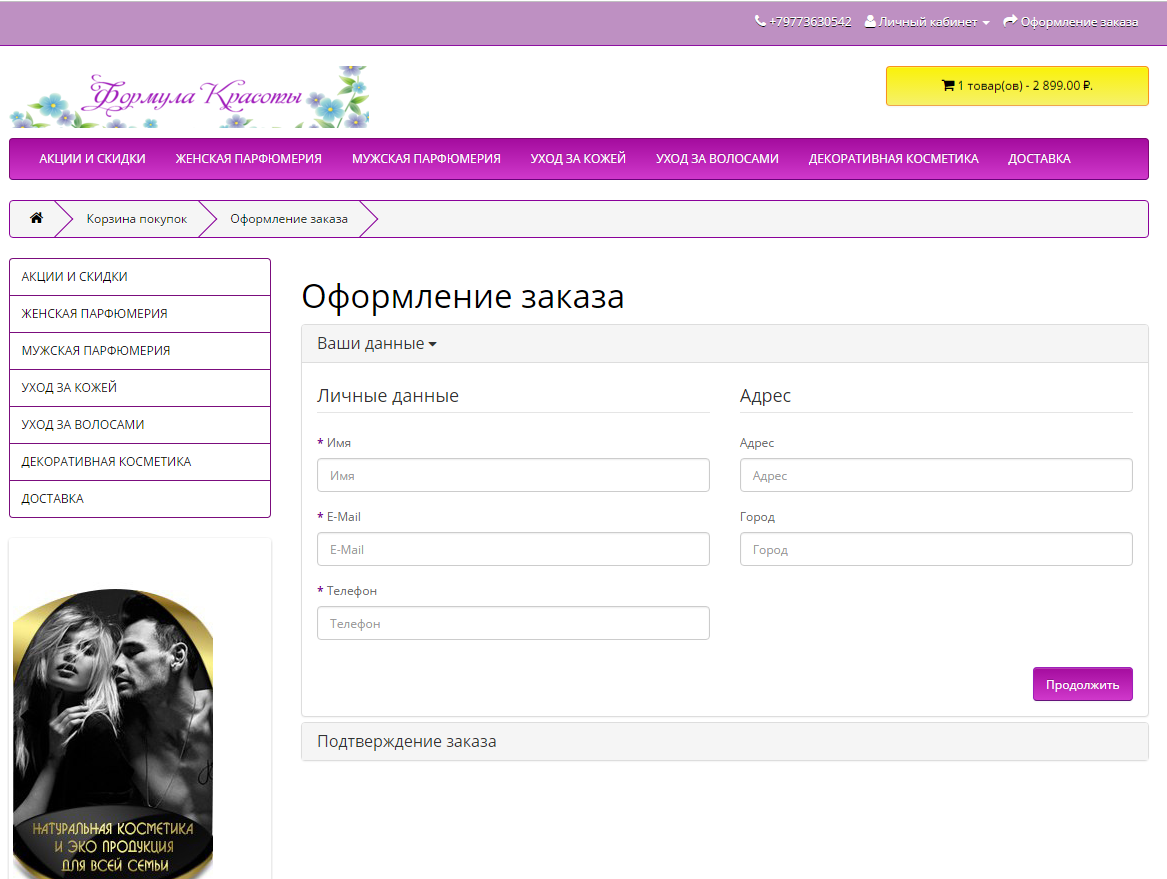The width and height of the screenshot is (1167, 879).
Task: Switch to УХОД ЗА КОЖЕЙ menu item
Action: [578, 158]
